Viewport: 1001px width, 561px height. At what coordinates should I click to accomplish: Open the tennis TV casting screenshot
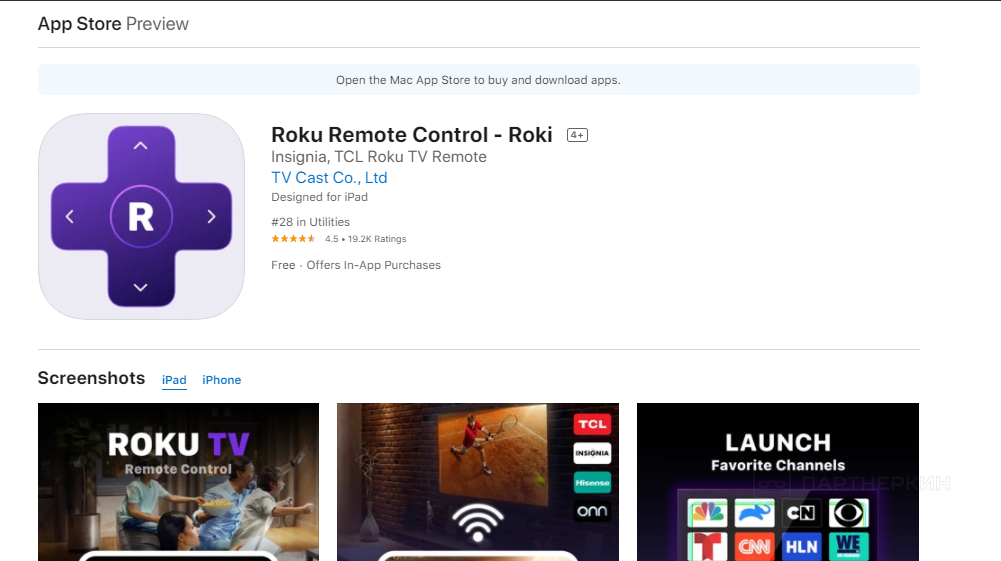478,482
